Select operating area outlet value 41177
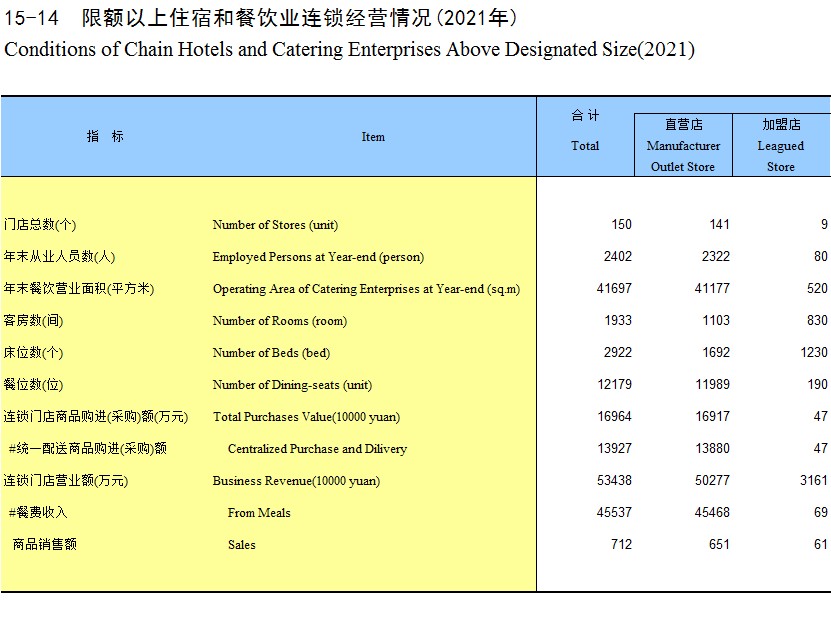831x625 pixels. (712, 288)
